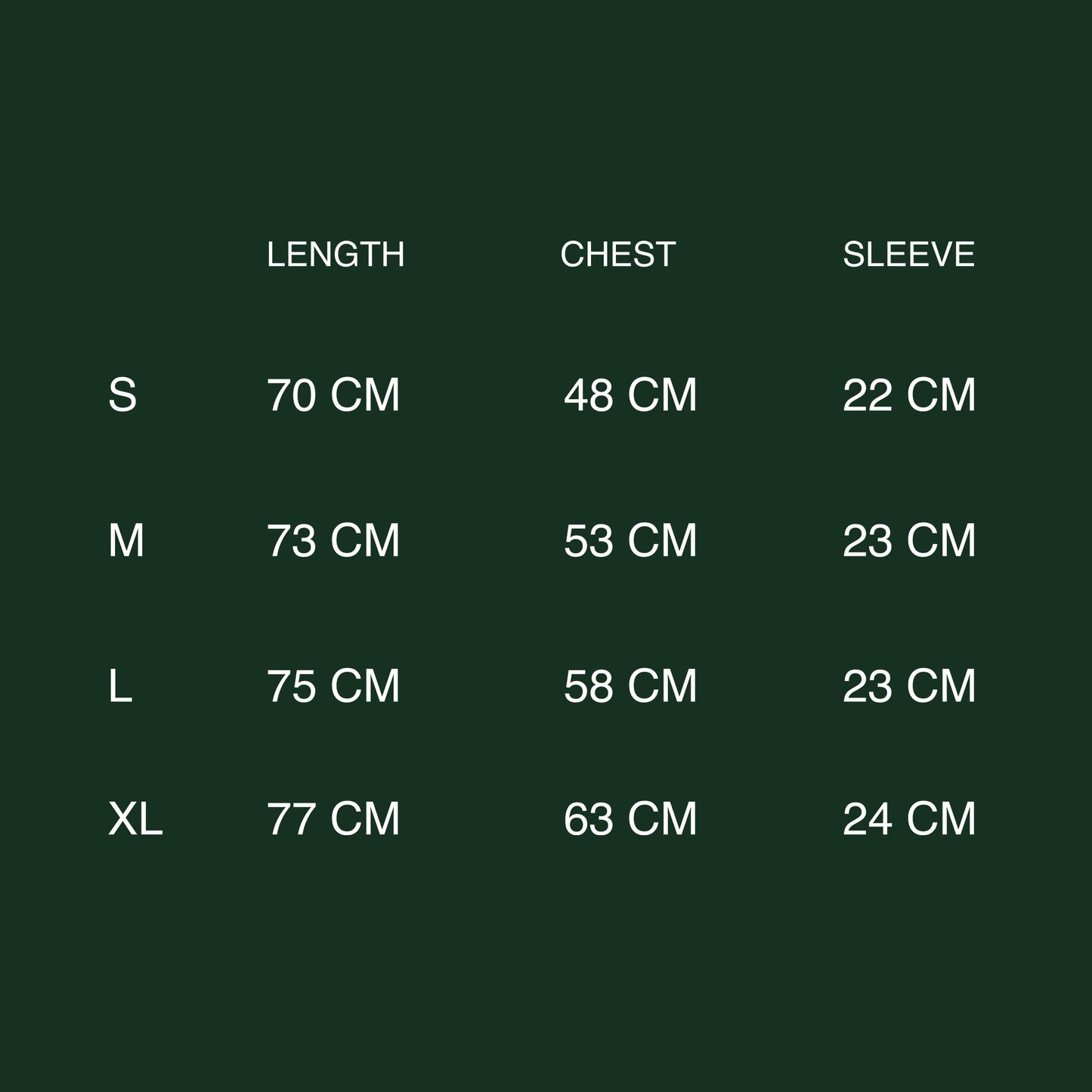The image size is (1092, 1092).
Task: Select the XL size row label
Action: (x=135, y=819)
